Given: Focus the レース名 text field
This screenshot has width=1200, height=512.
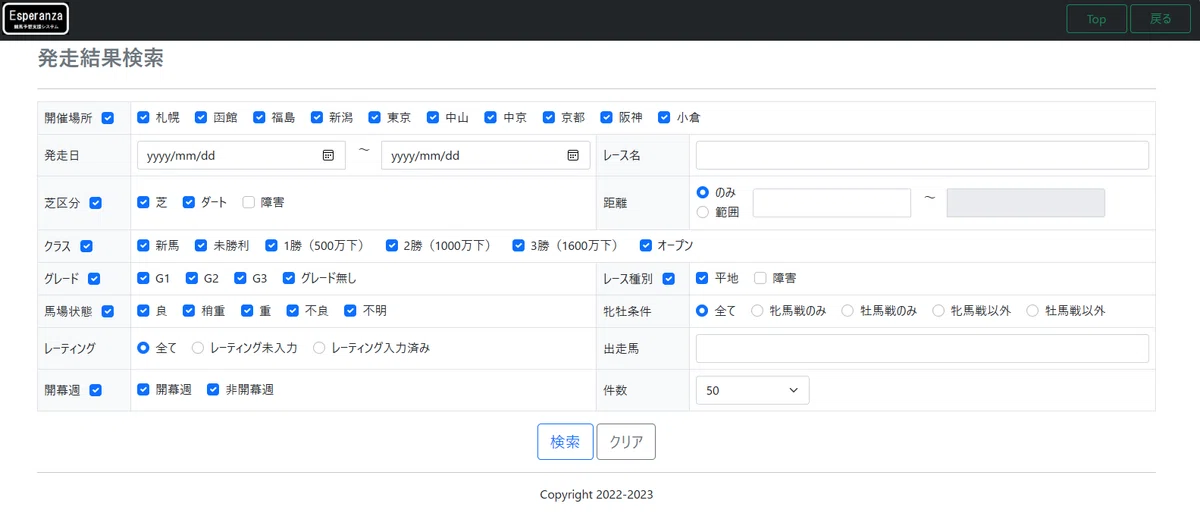Looking at the screenshot, I should pos(922,156).
